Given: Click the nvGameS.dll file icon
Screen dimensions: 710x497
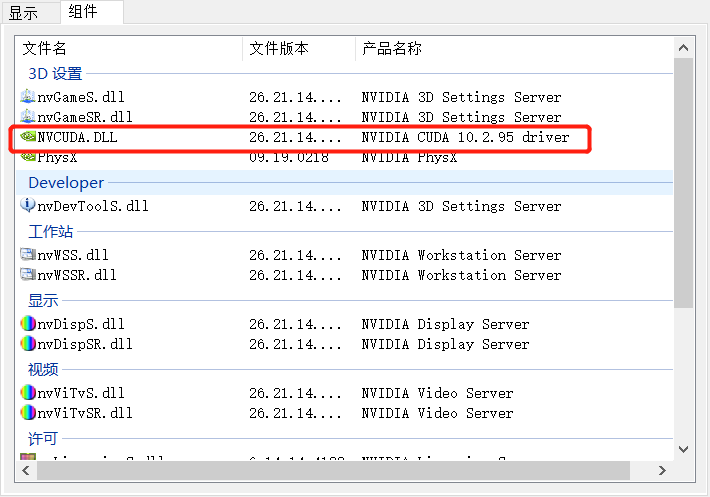Looking at the screenshot, I should (x=28, y=96).
